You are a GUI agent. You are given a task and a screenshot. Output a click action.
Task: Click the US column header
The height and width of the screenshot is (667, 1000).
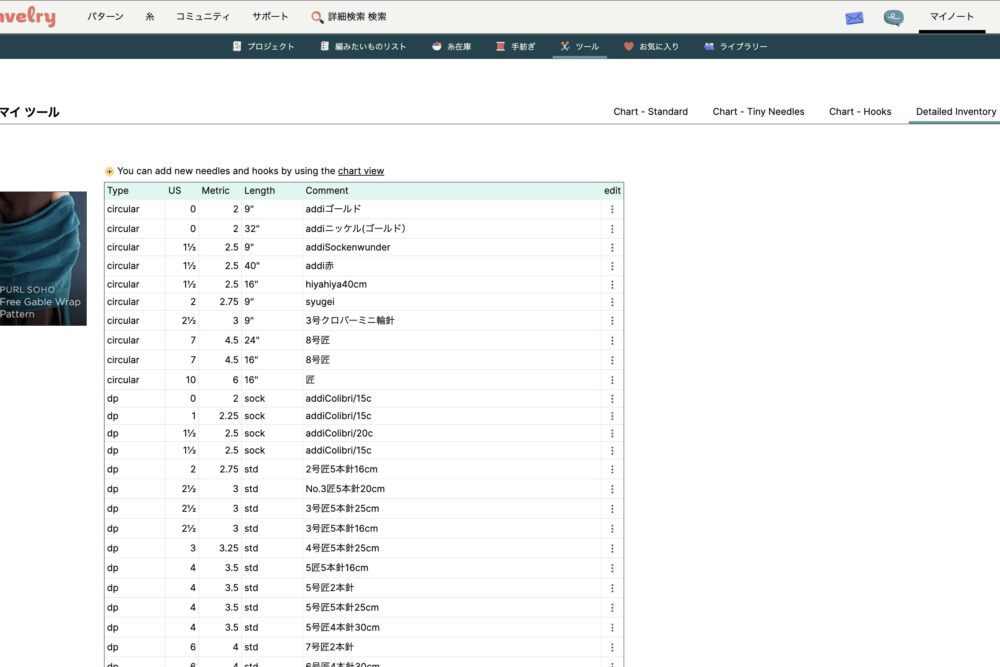coord(175,191)
